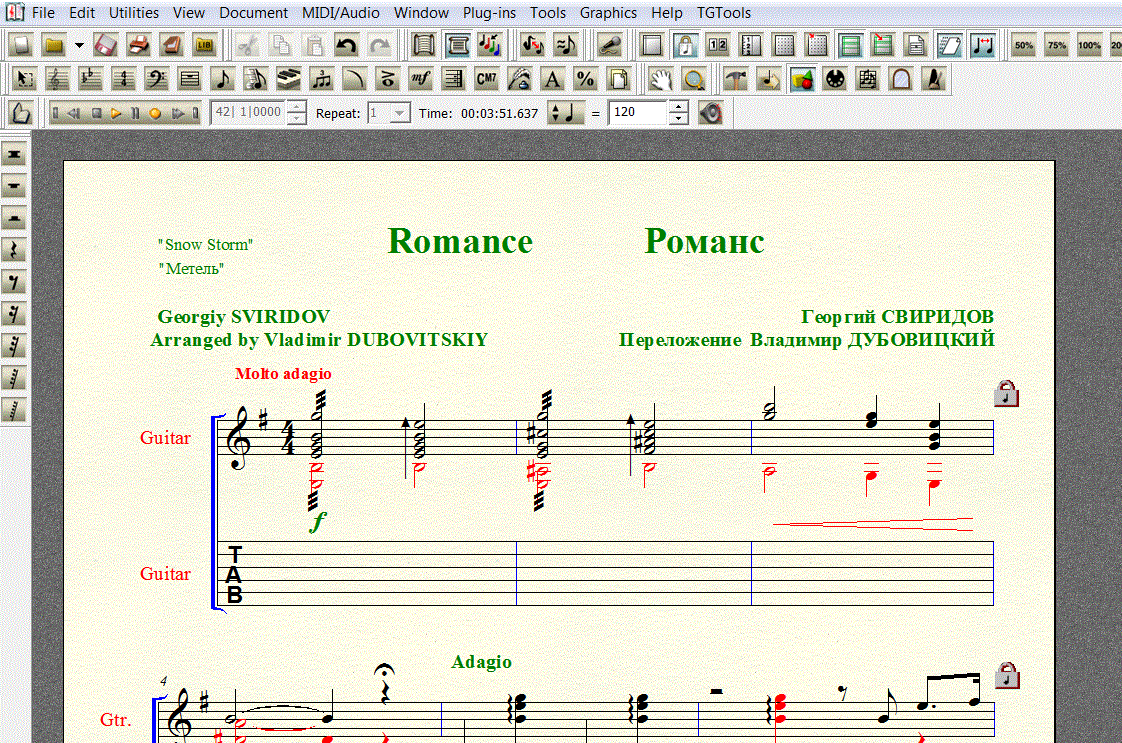Viewport: 1122px width, 743px height.
Task: Open the Utilities menu
Action: pyautogui.click(x=134, y=13)
